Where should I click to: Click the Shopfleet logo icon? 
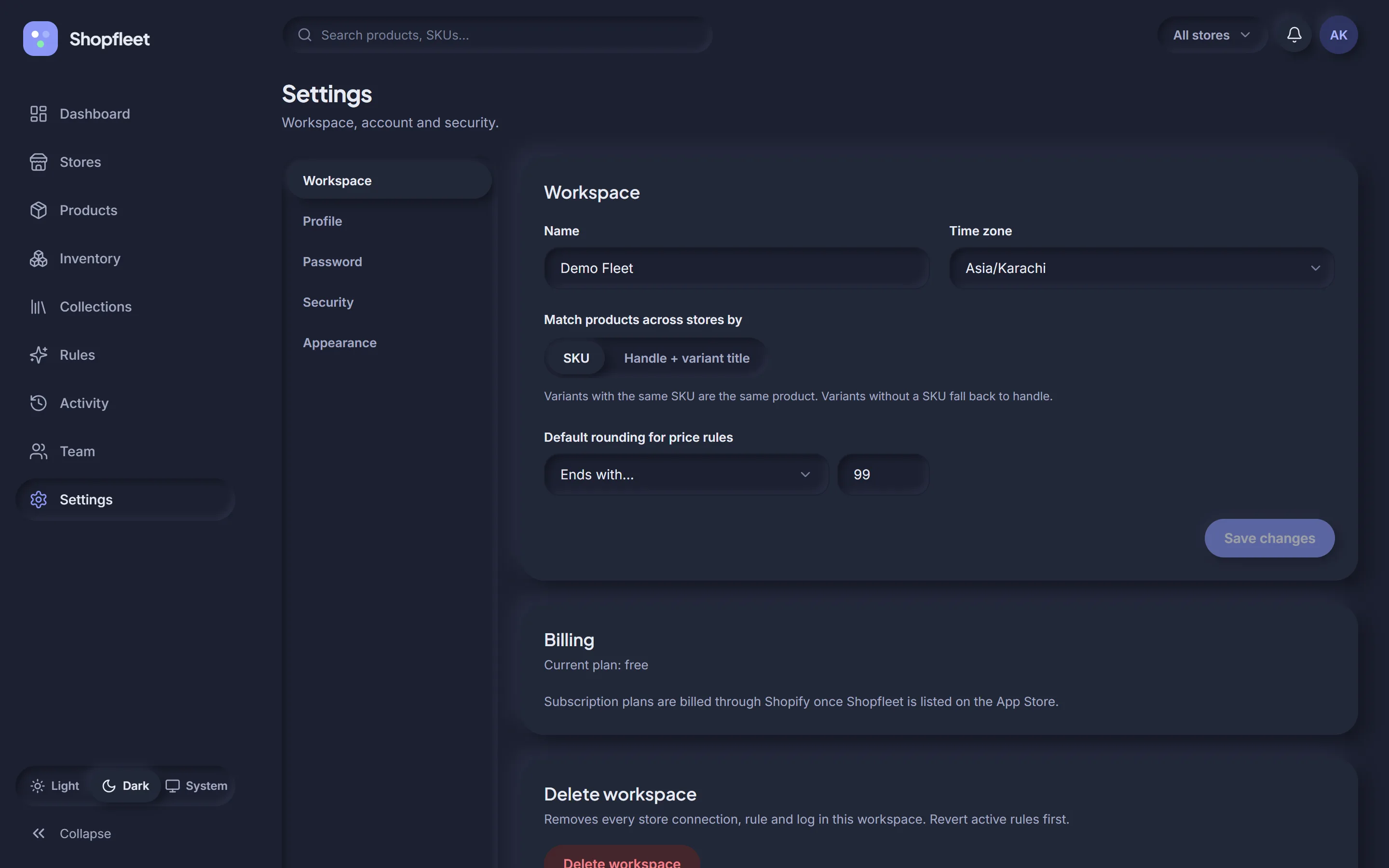coord(40,39)
